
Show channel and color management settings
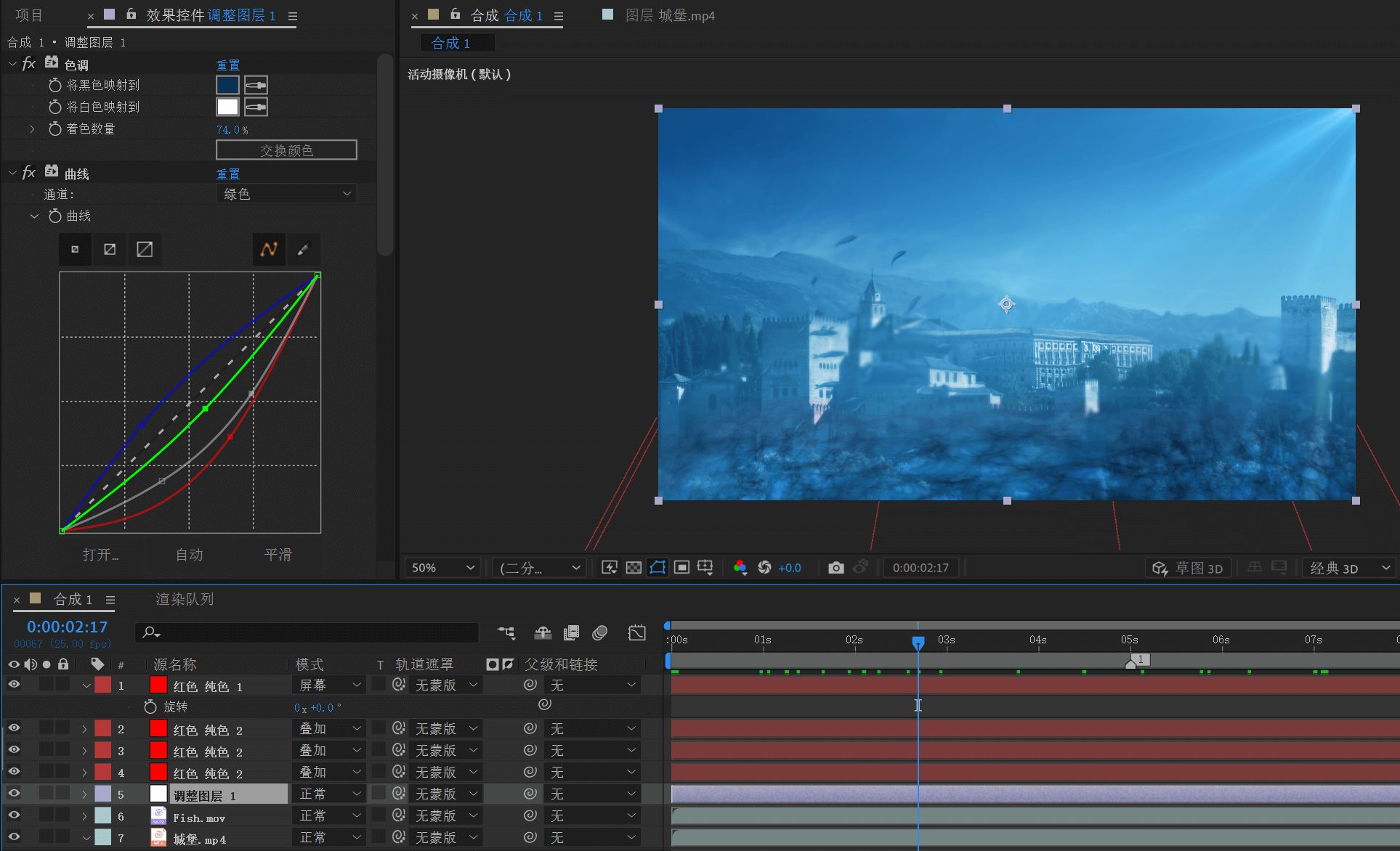pyautogui.click(x=740, y=567)
